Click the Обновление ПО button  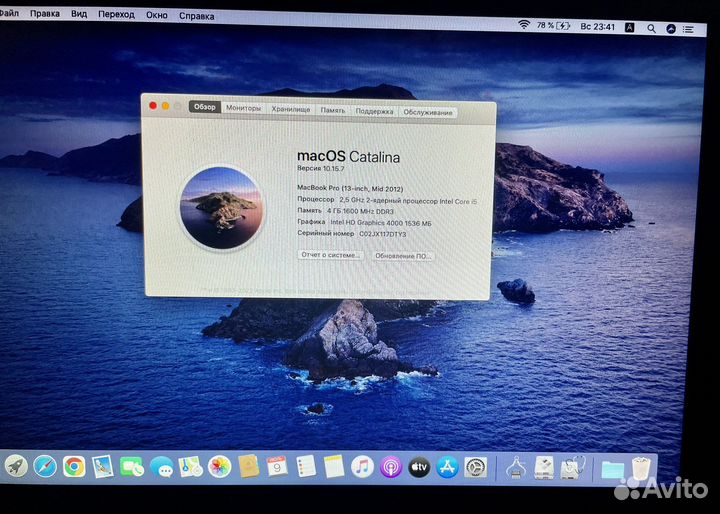point(403,256)
